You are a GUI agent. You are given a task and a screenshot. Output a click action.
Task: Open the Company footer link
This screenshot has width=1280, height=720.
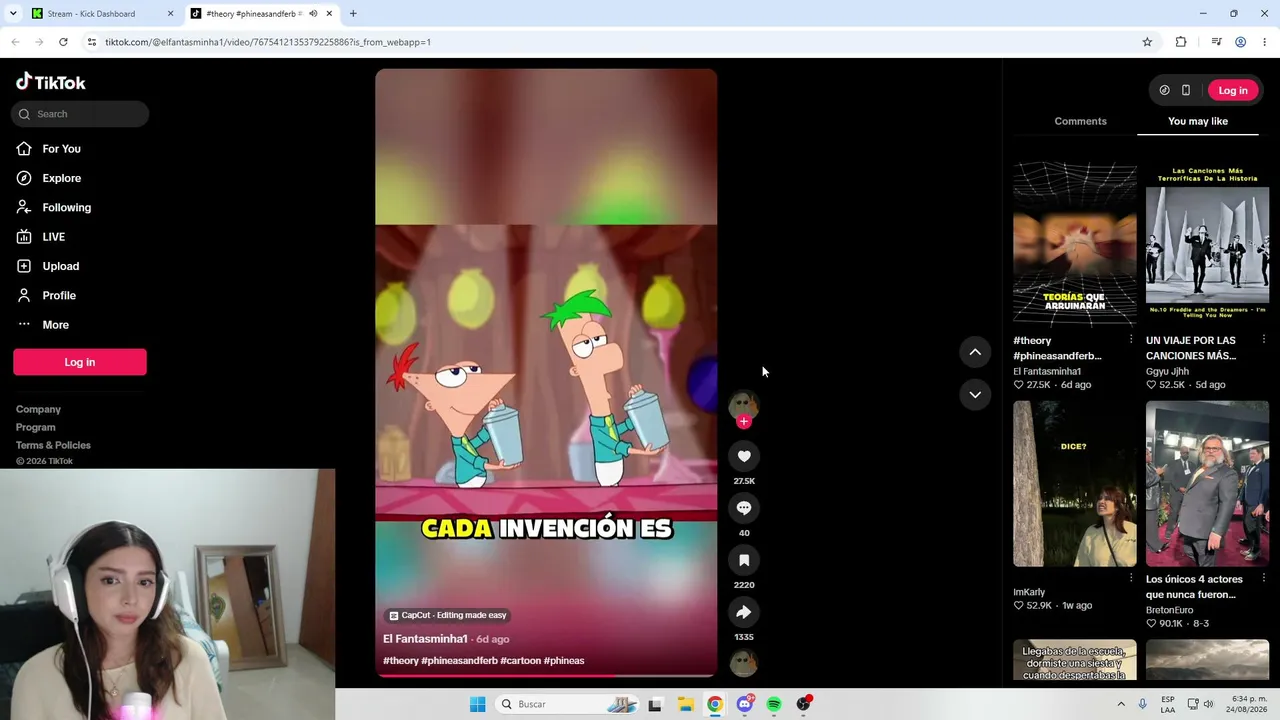38,409
